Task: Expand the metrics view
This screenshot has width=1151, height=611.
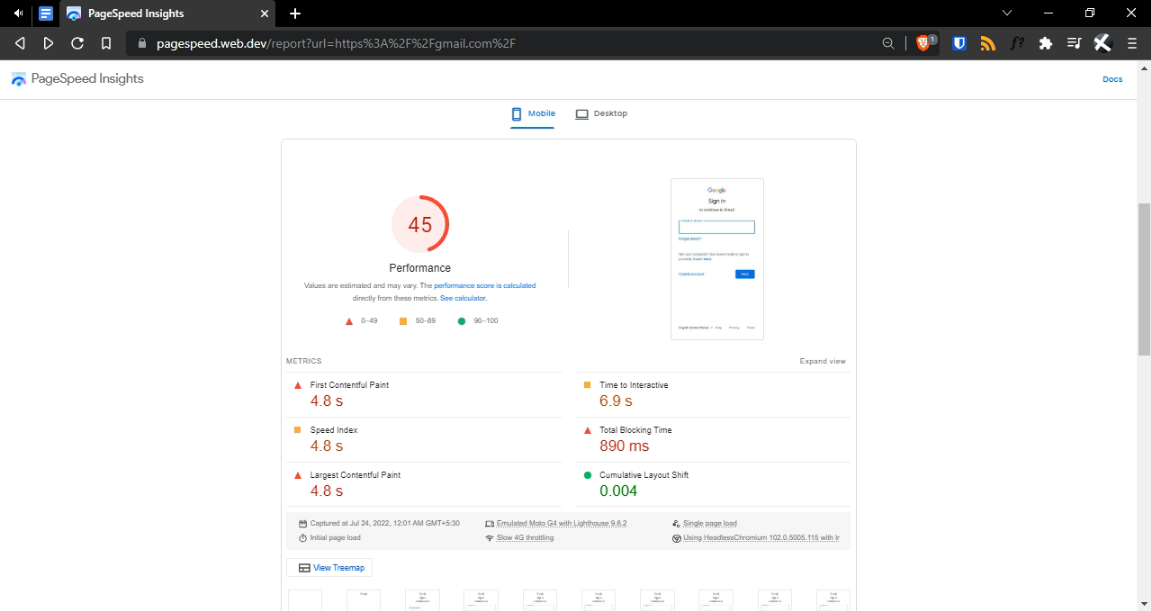Action: click(x=822, y=361)
